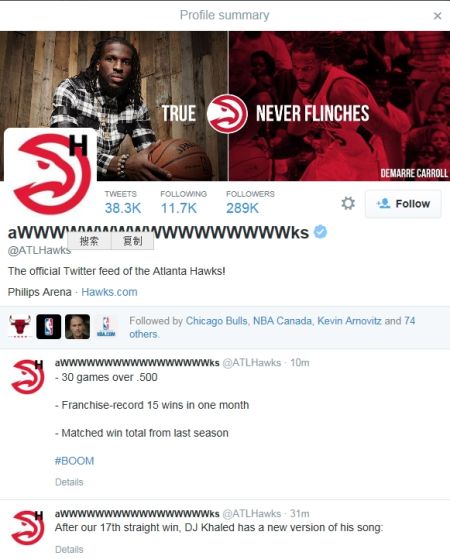The height and width of the screenshot is (559, 450).
Task: Open the Hawks avatar on the 31m tweet
Action: (27, 528)
